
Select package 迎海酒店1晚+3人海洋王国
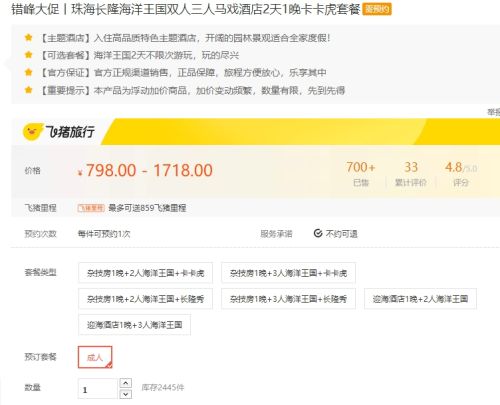135,325
